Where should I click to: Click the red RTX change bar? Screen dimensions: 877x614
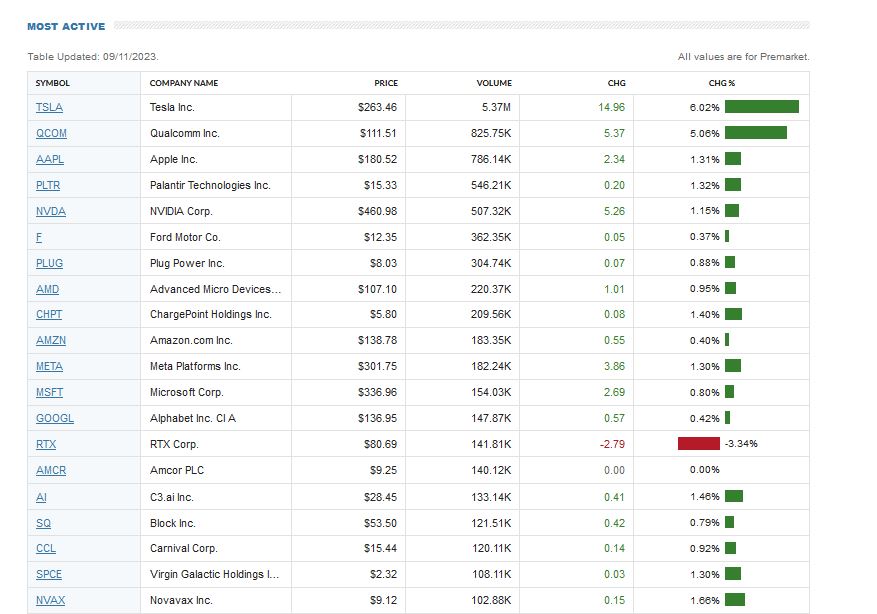pyautogui.click(x=698, y=444)
